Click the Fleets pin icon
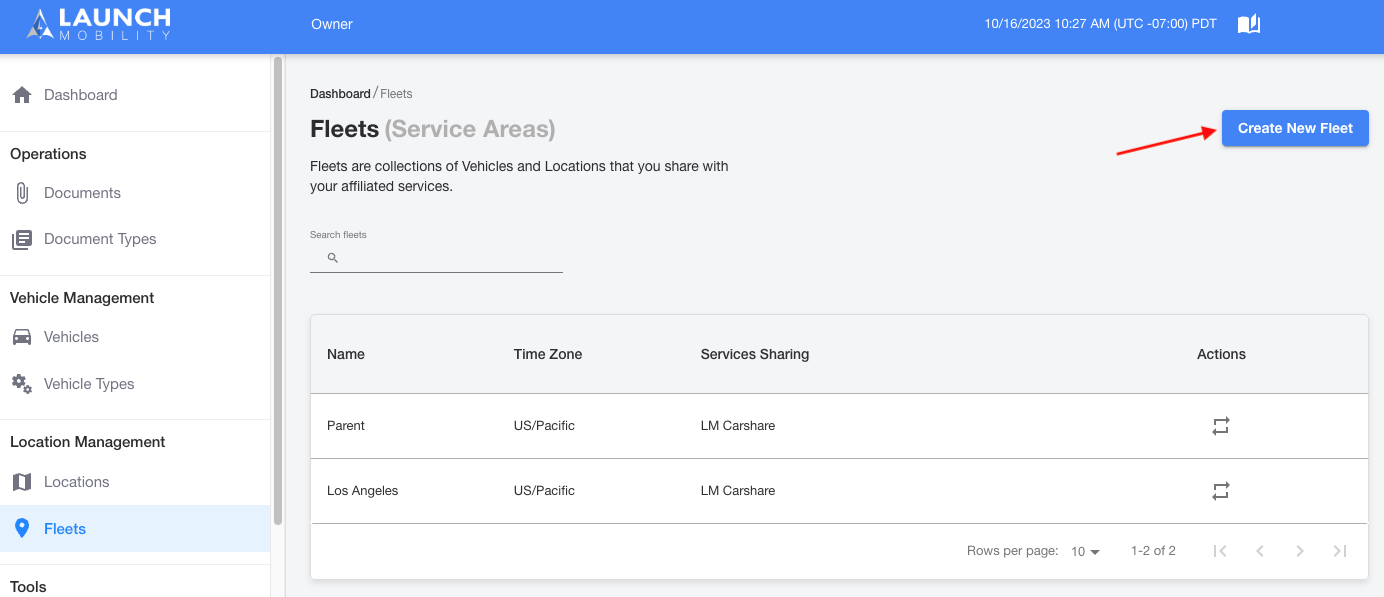This screenshot has width=1384, height=597. click(x=22, y=529)
